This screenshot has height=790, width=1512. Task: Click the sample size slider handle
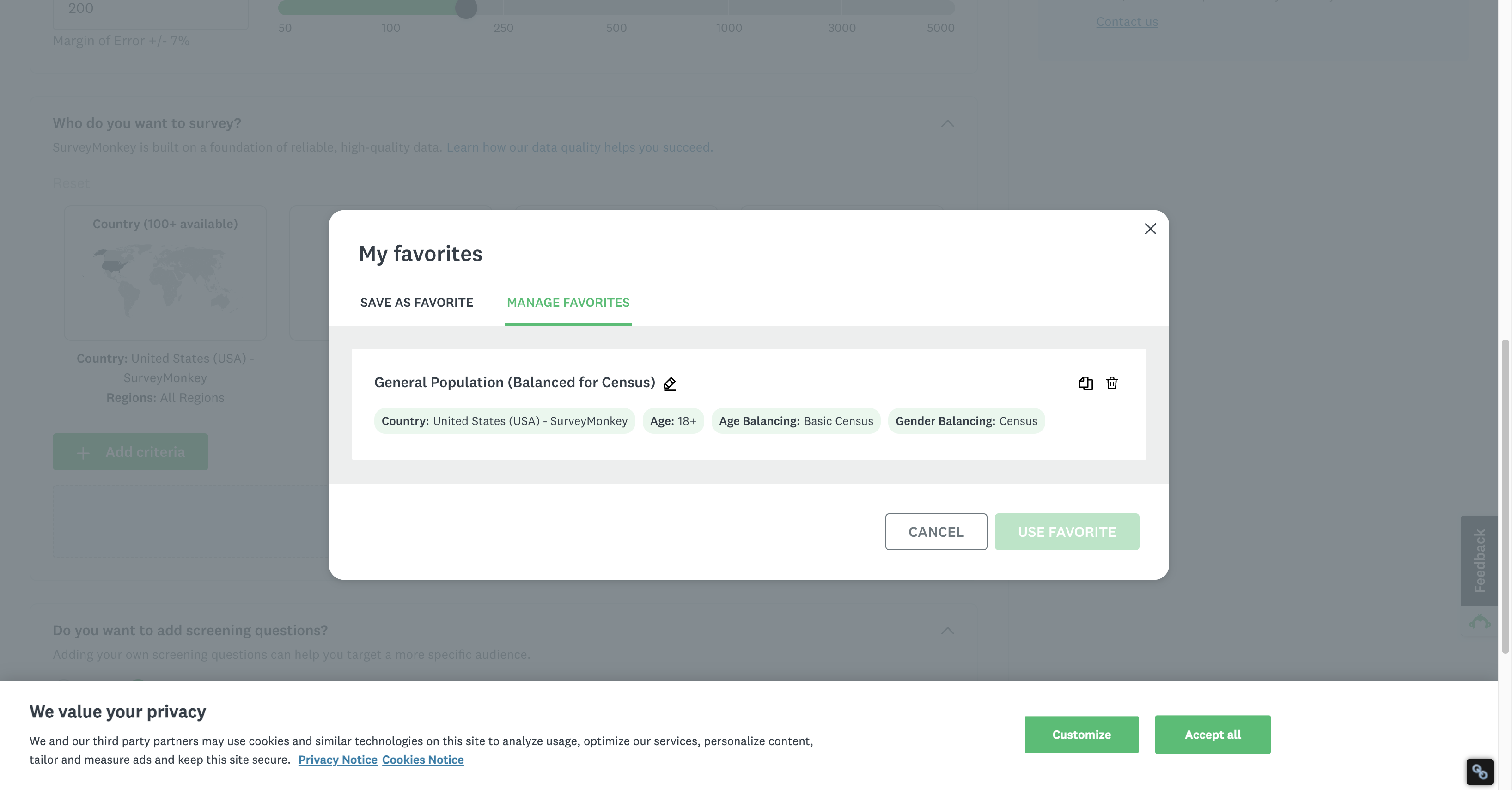click(466, 8)
